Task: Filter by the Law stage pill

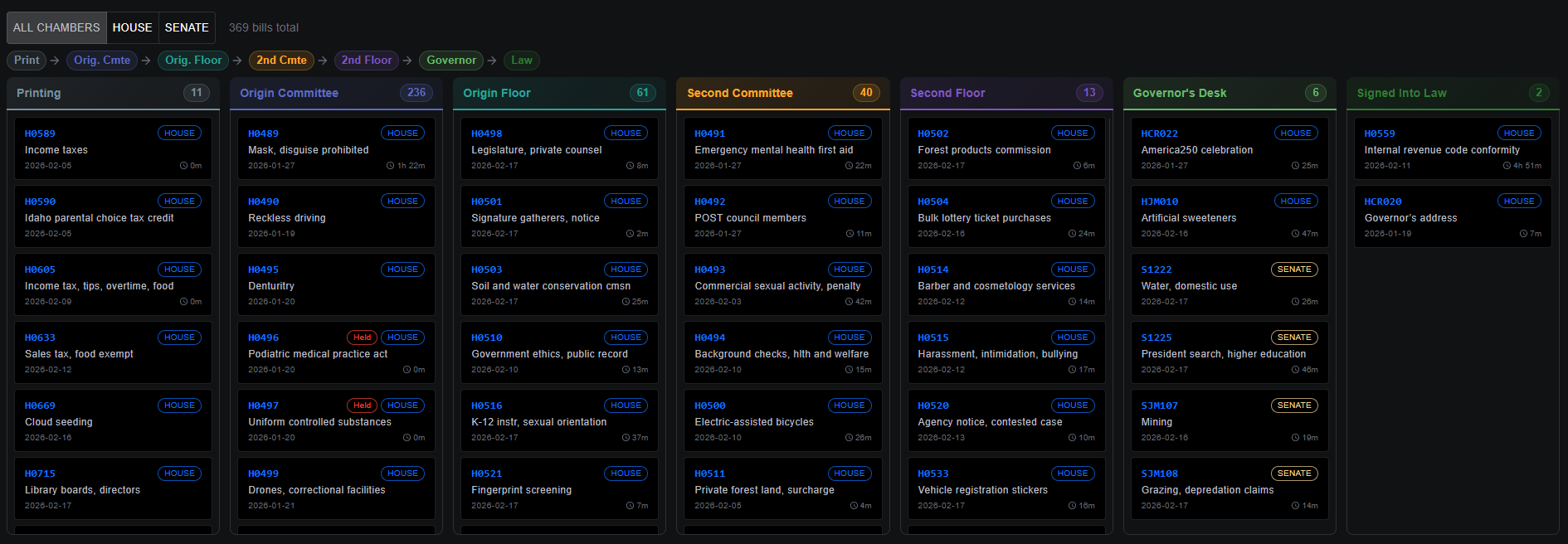Action: [x=522, y=61]
